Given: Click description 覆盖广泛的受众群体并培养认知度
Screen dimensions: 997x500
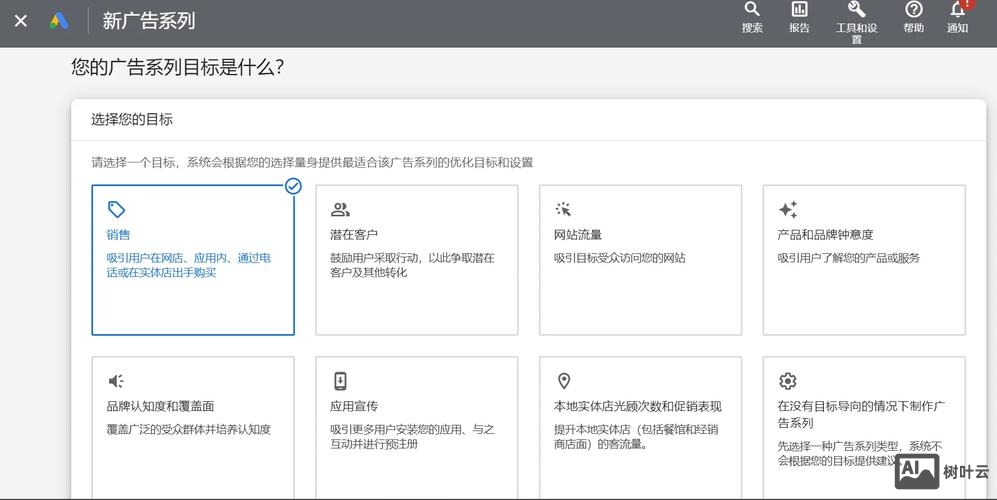Looking at the screenshot, I should [189, 429].
